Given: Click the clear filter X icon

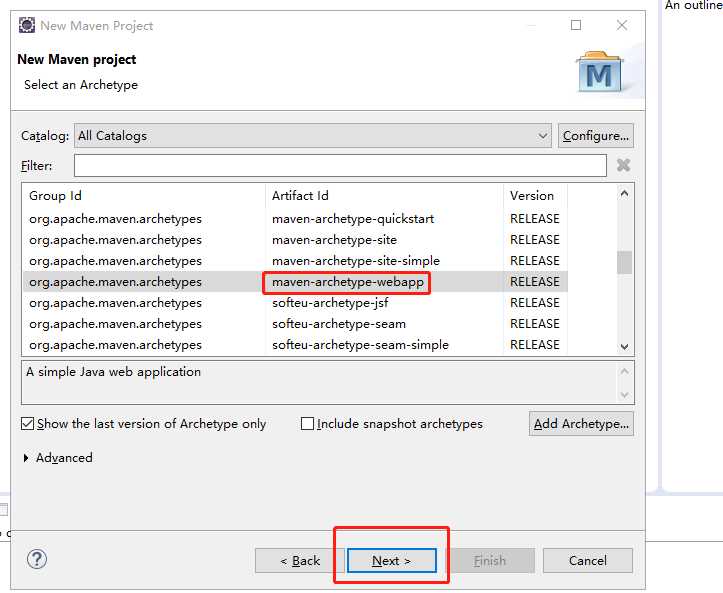Looking at the screenshot, I should (x=623, y=165).
